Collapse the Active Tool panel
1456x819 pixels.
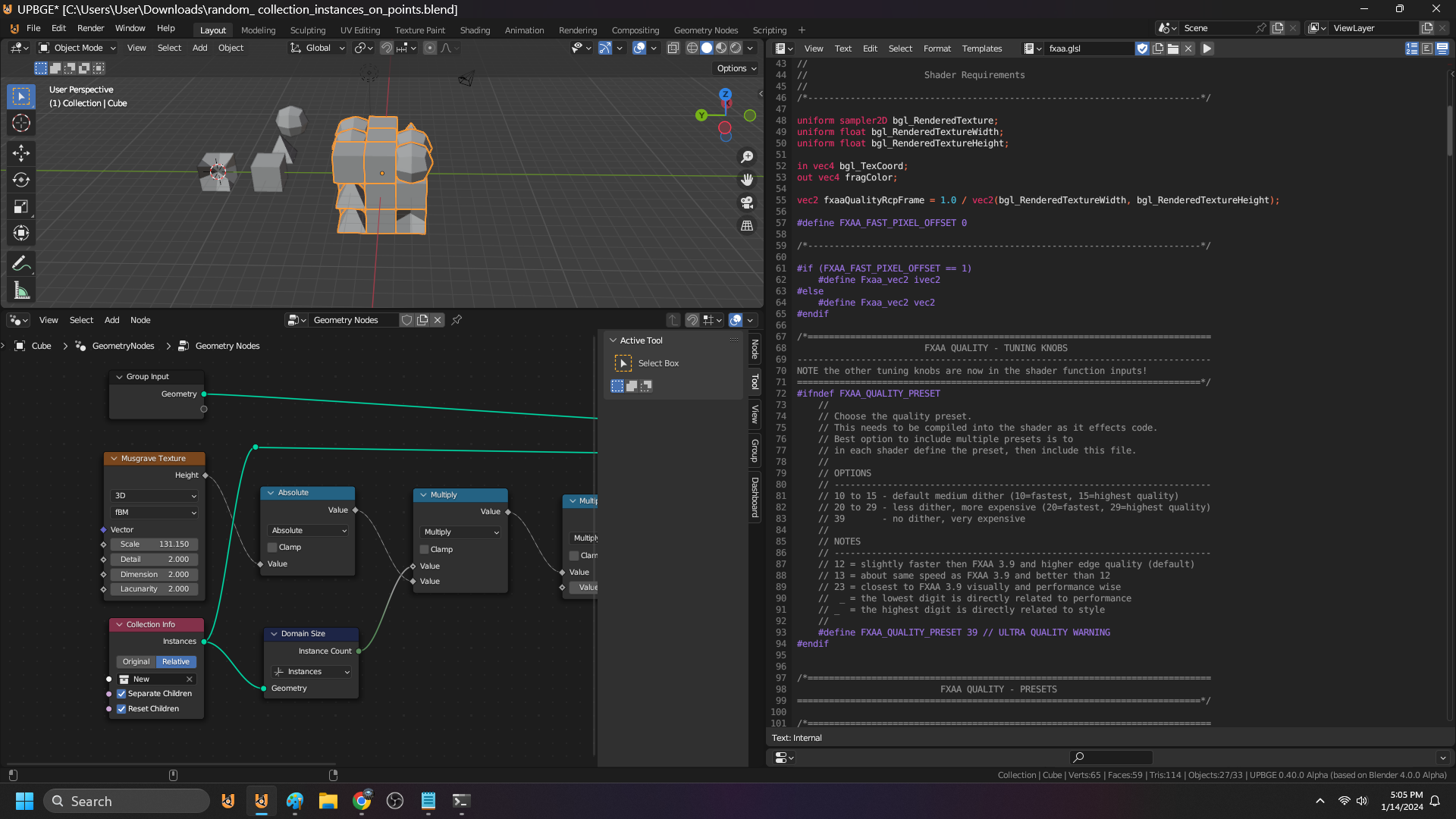pyautogui.click(x=613, y=340)
